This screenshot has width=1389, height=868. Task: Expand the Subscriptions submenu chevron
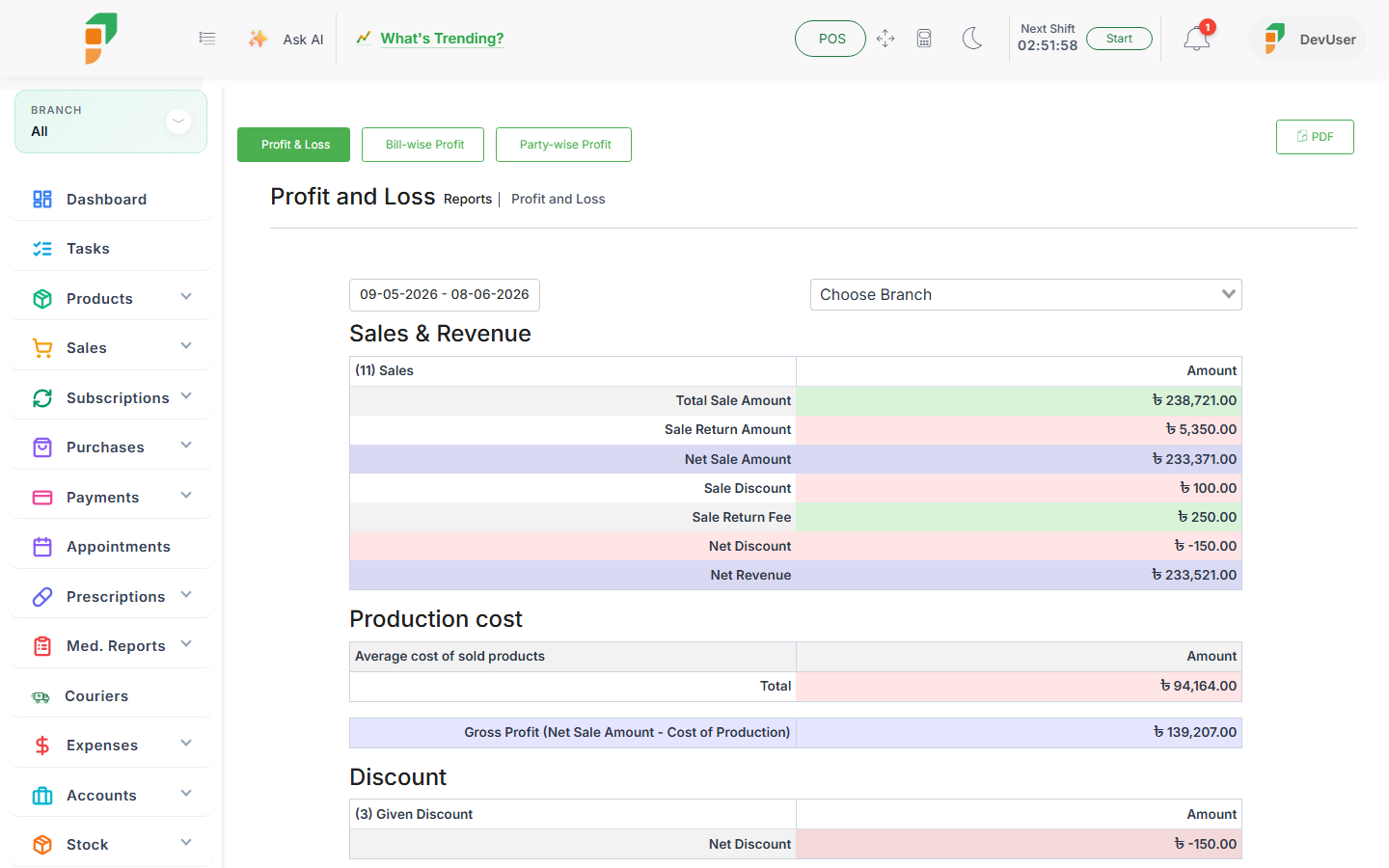pos(186,396)
